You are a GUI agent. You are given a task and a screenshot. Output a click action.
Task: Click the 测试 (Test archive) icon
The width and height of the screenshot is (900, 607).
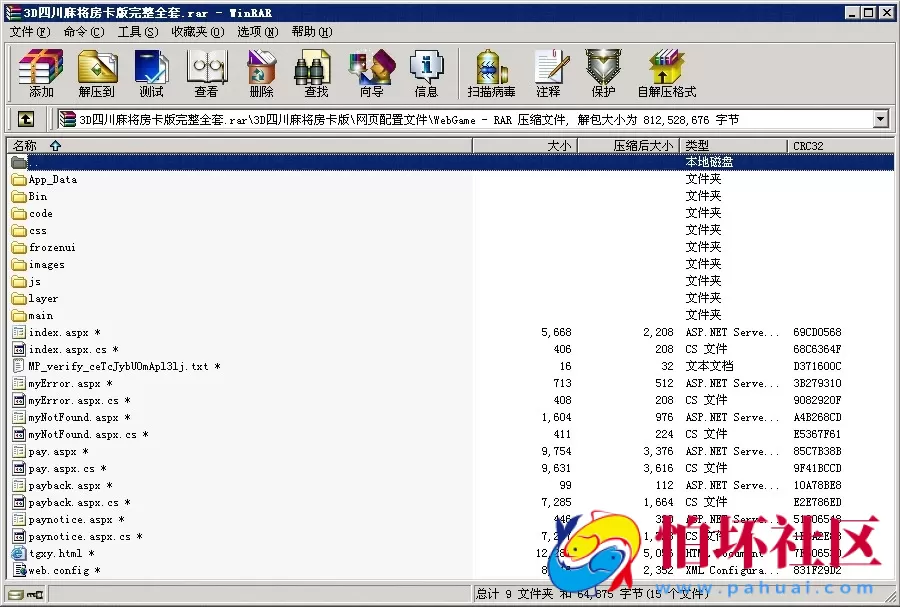pos(151,73)
